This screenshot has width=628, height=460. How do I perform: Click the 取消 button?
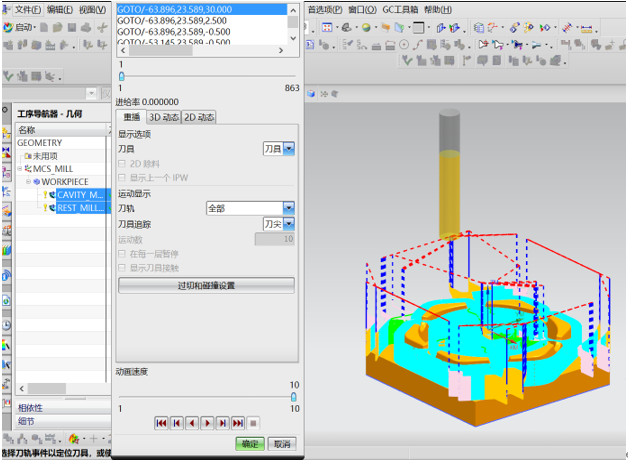(x=282, y=444)
